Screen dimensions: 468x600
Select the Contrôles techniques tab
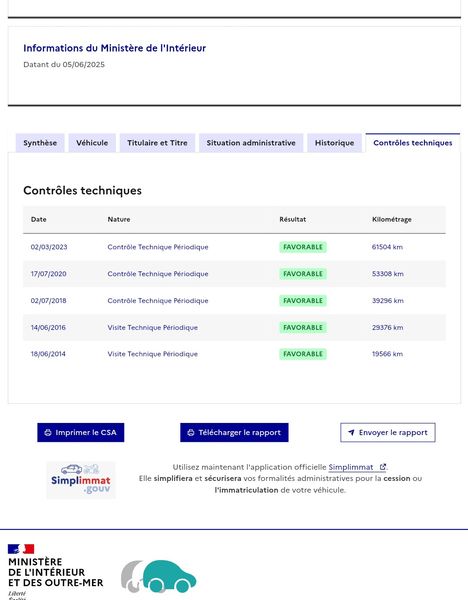click(x=413, y=143)
